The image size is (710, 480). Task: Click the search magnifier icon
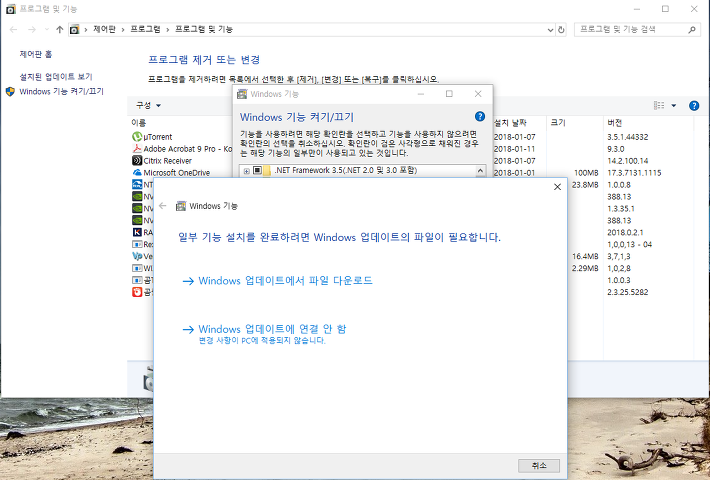pyautogui.click(x=691, y=29)
